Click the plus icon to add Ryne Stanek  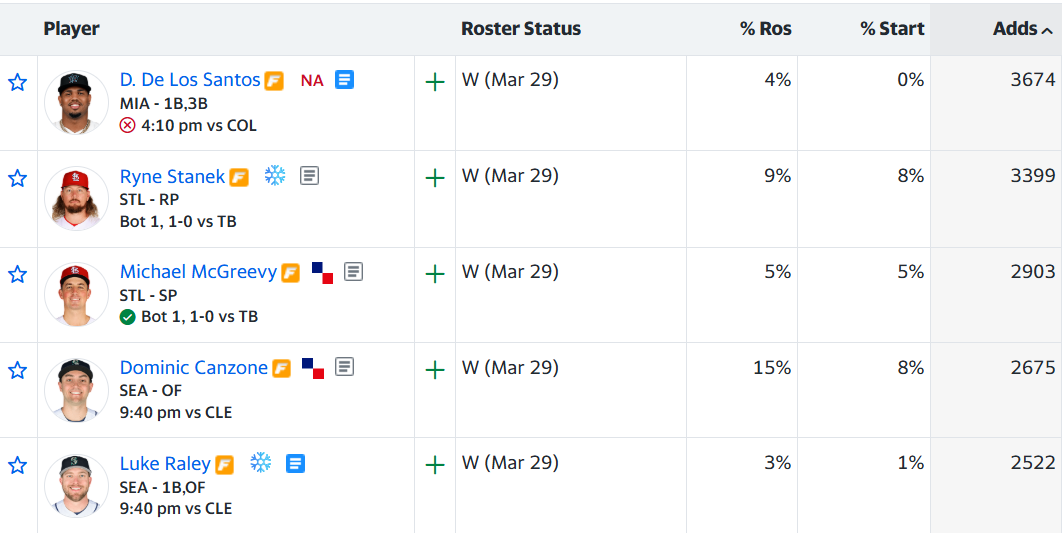pyautogui.click(x=435, y=178)
